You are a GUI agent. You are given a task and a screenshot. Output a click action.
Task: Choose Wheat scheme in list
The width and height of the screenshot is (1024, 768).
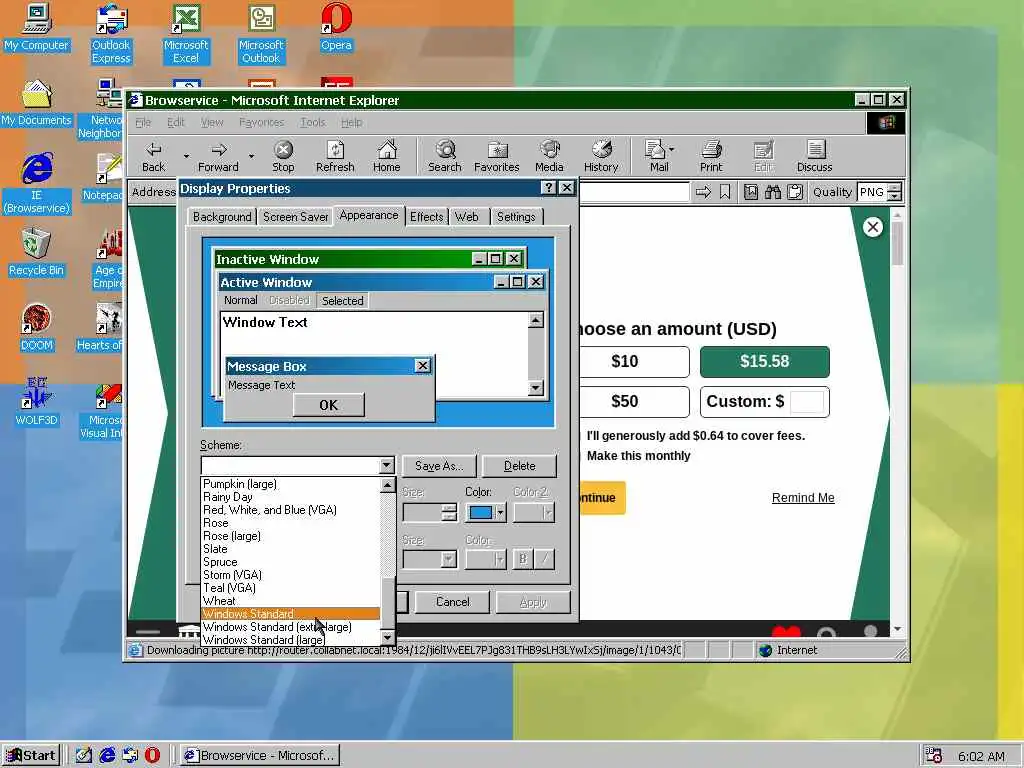pos(291,601)
